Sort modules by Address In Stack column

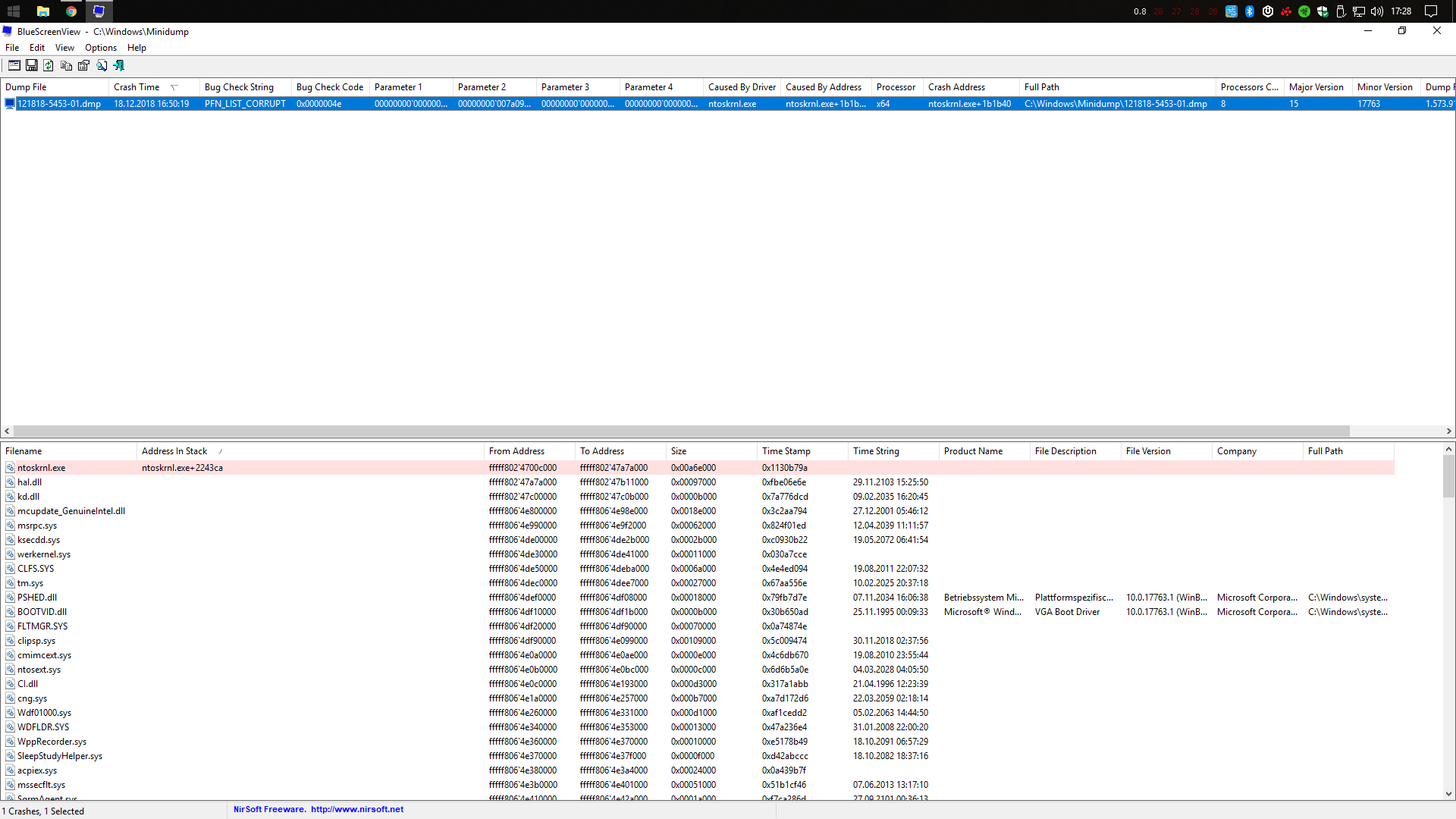(x=174, y=451)
